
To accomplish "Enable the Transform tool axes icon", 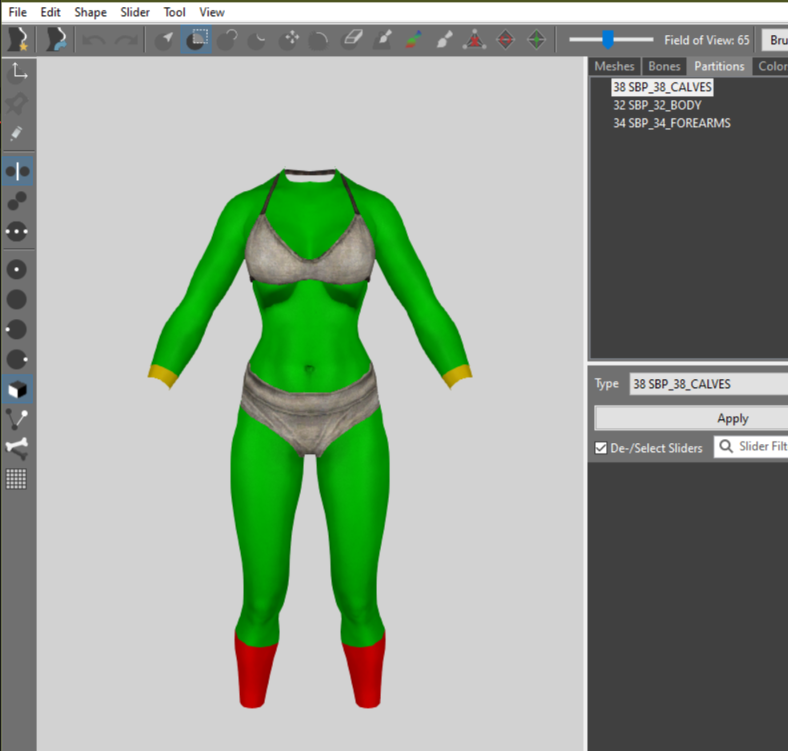I will [18, 72].
